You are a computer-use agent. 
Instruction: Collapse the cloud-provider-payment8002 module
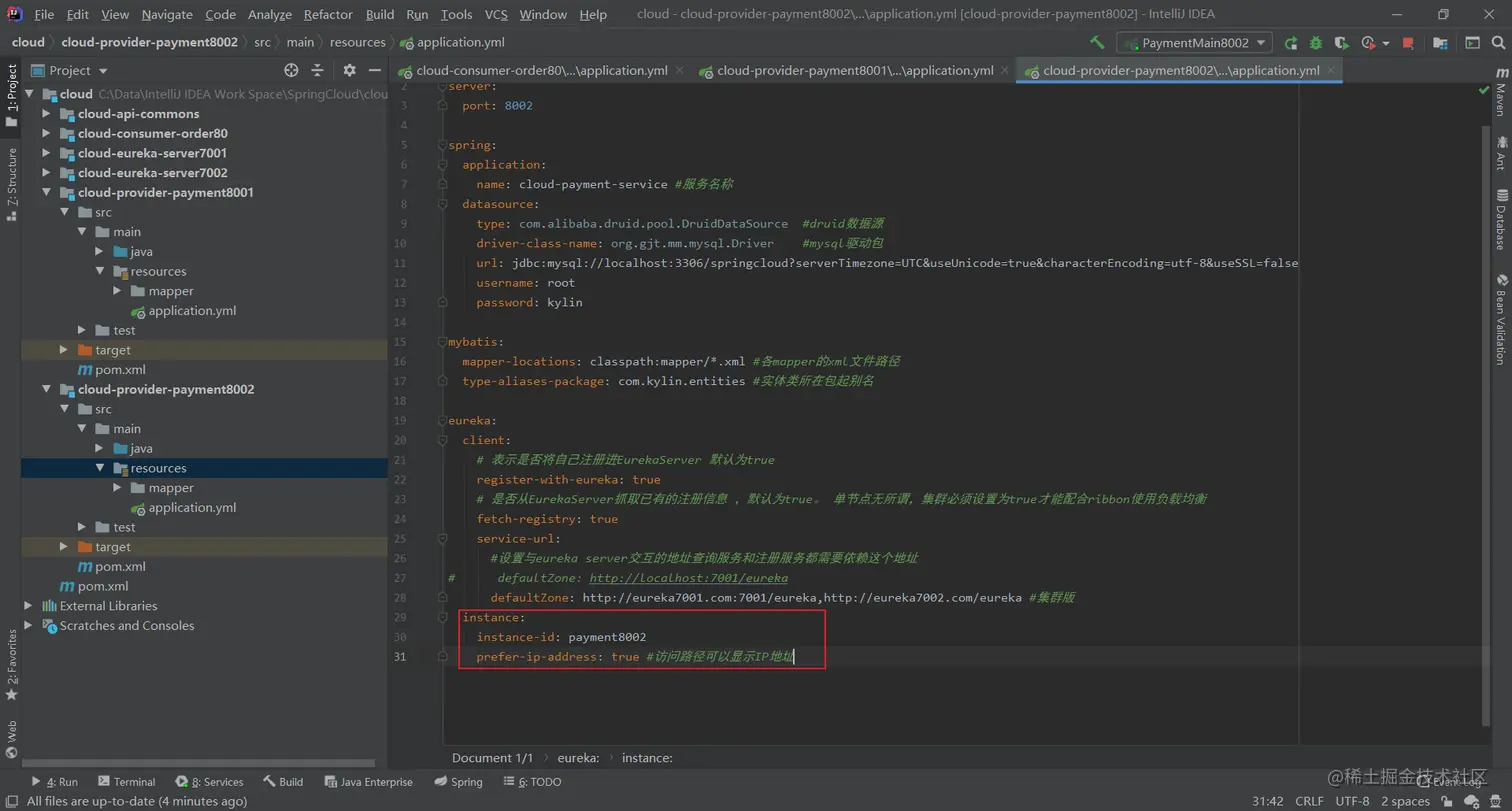pos(46,390)
